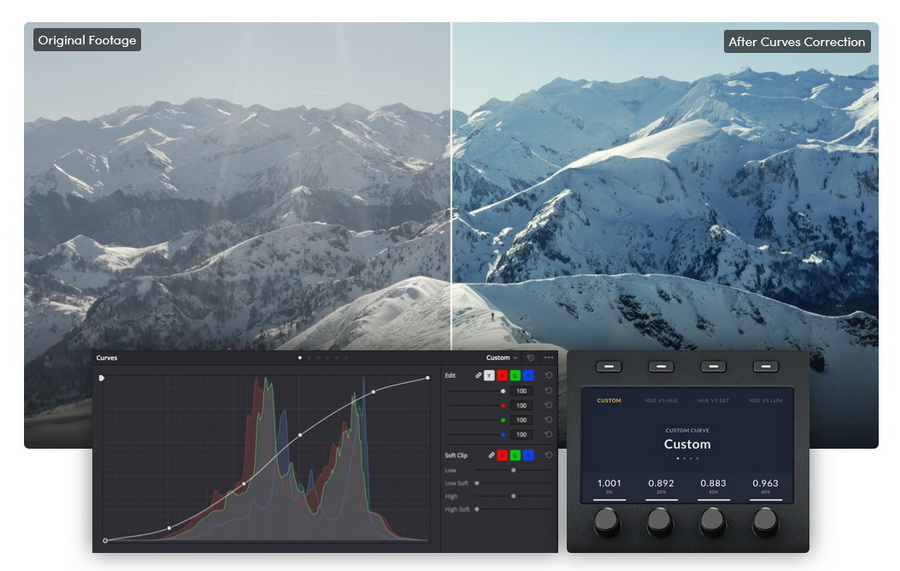Image resolution: width=900 pixels, height=571 pixels.
Task: Reset the blue intensity slider
Action: [549, 434]
